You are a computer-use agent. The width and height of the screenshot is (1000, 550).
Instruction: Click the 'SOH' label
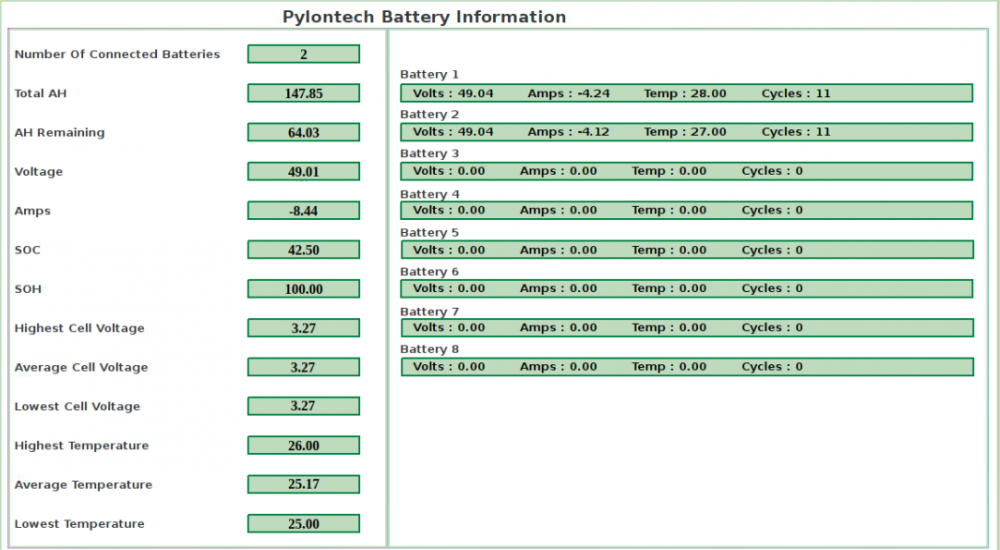pyautogui.click(x=27, y=289)
